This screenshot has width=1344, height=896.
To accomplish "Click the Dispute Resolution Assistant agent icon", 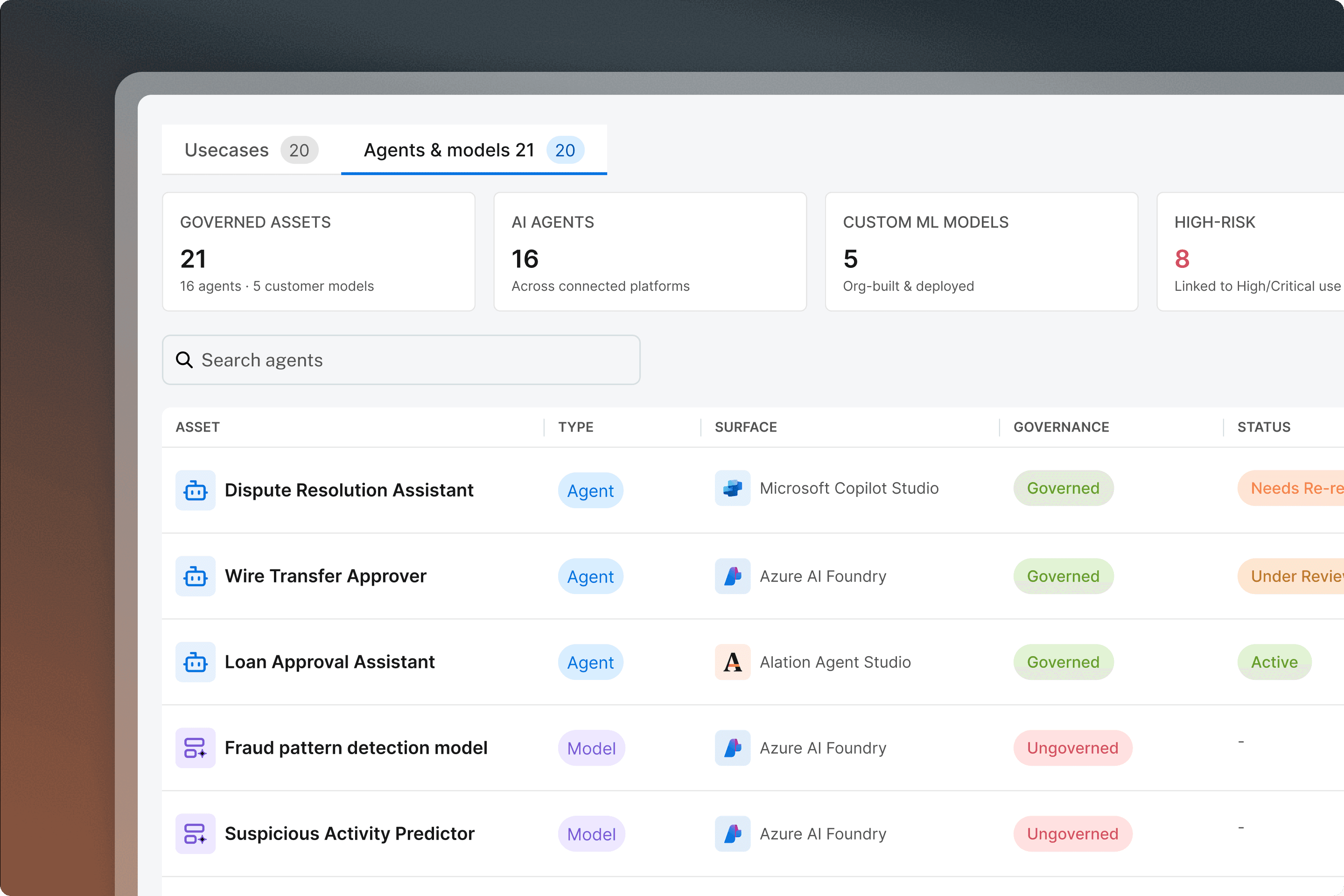I will click(x=196, y=490).
